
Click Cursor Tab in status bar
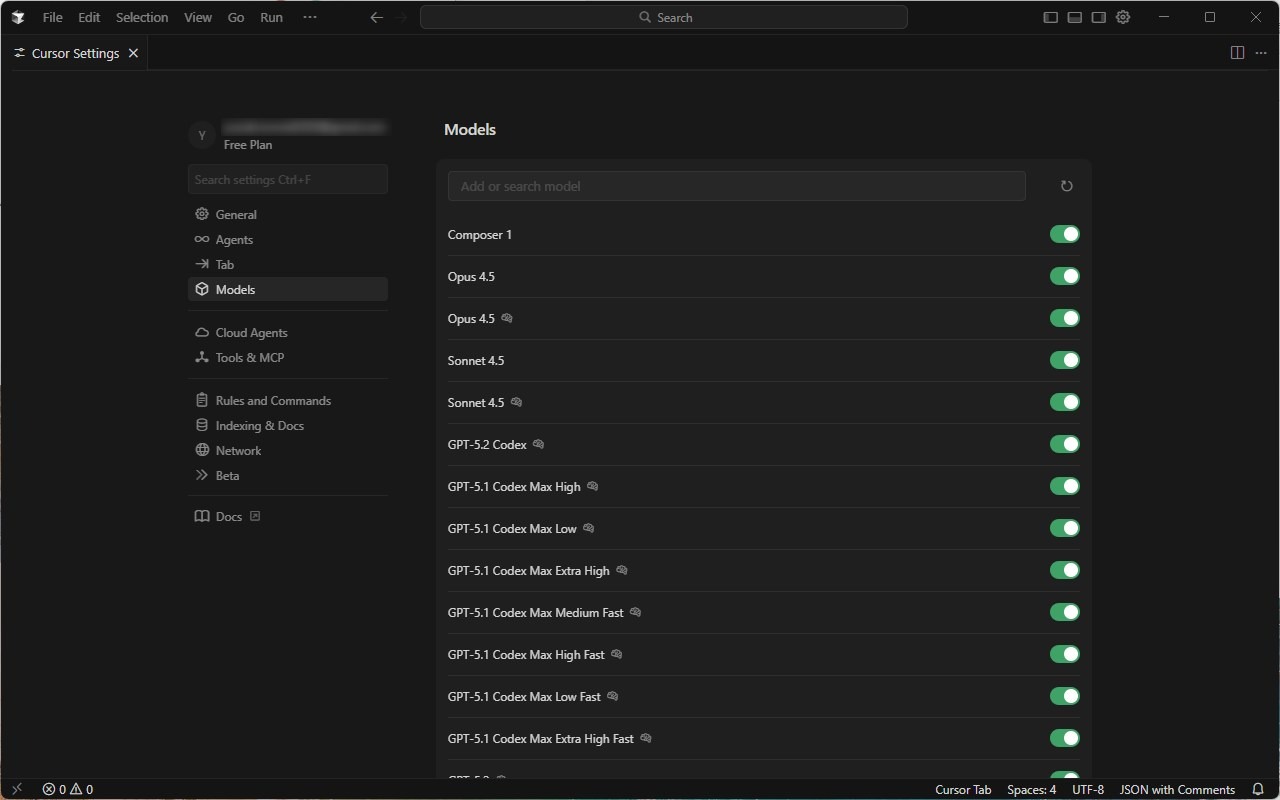[962, 789]
